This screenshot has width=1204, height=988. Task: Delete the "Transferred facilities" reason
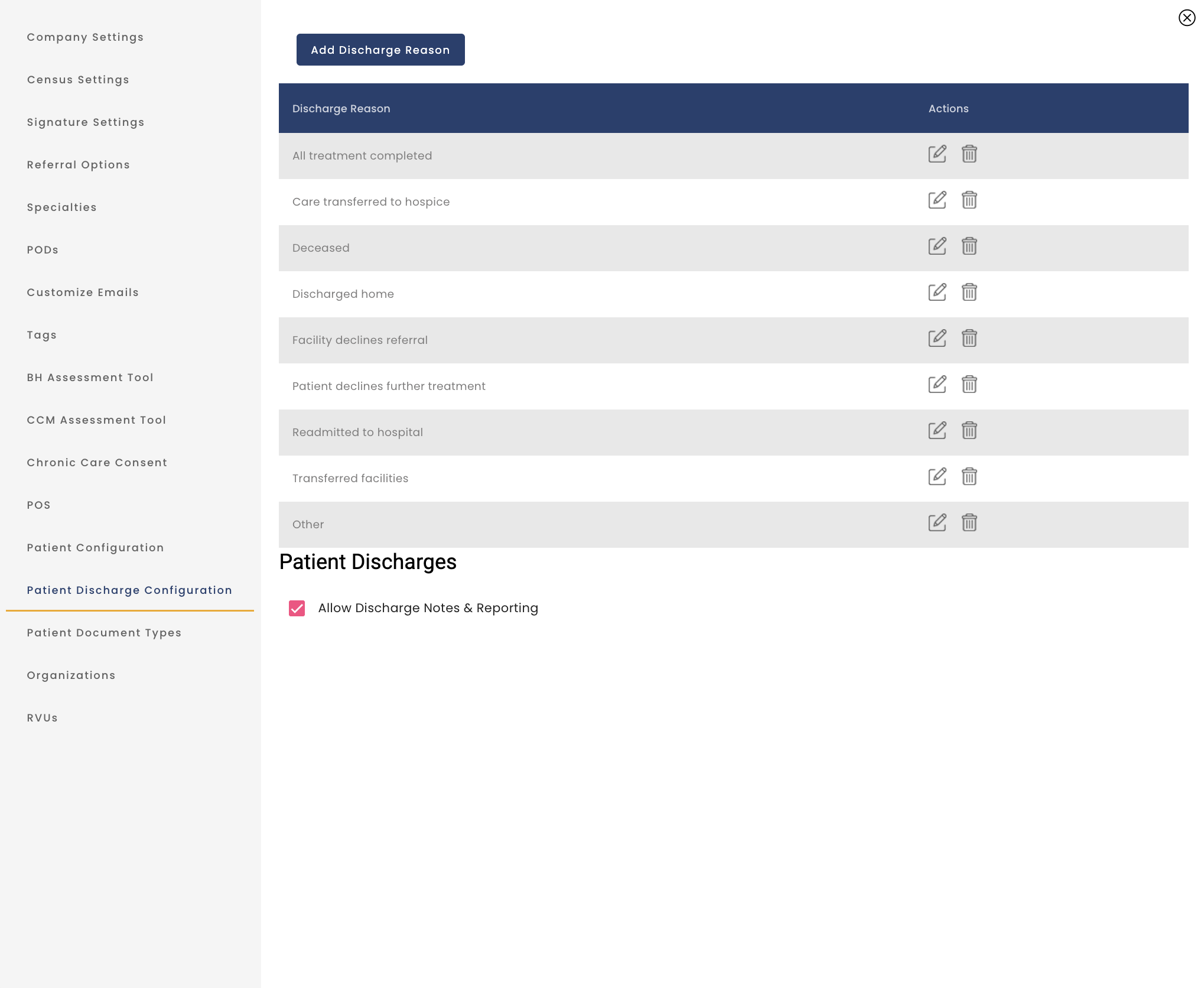(x=969, y=476)
